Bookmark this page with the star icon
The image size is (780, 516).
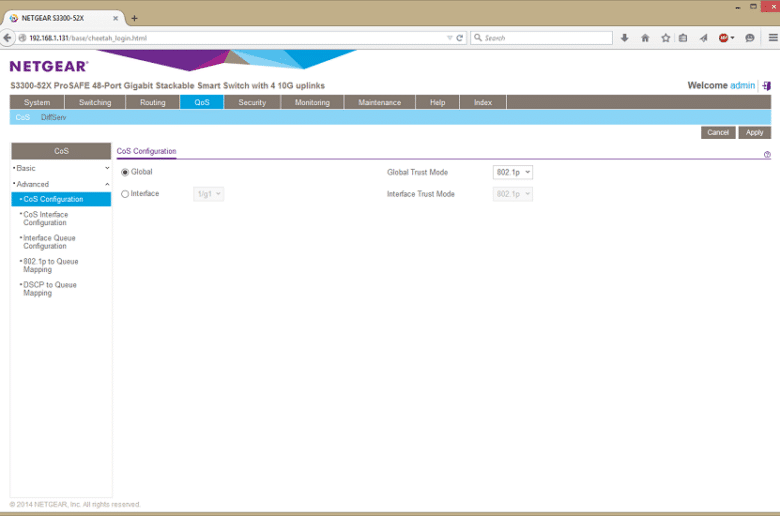tap(666, 38)
